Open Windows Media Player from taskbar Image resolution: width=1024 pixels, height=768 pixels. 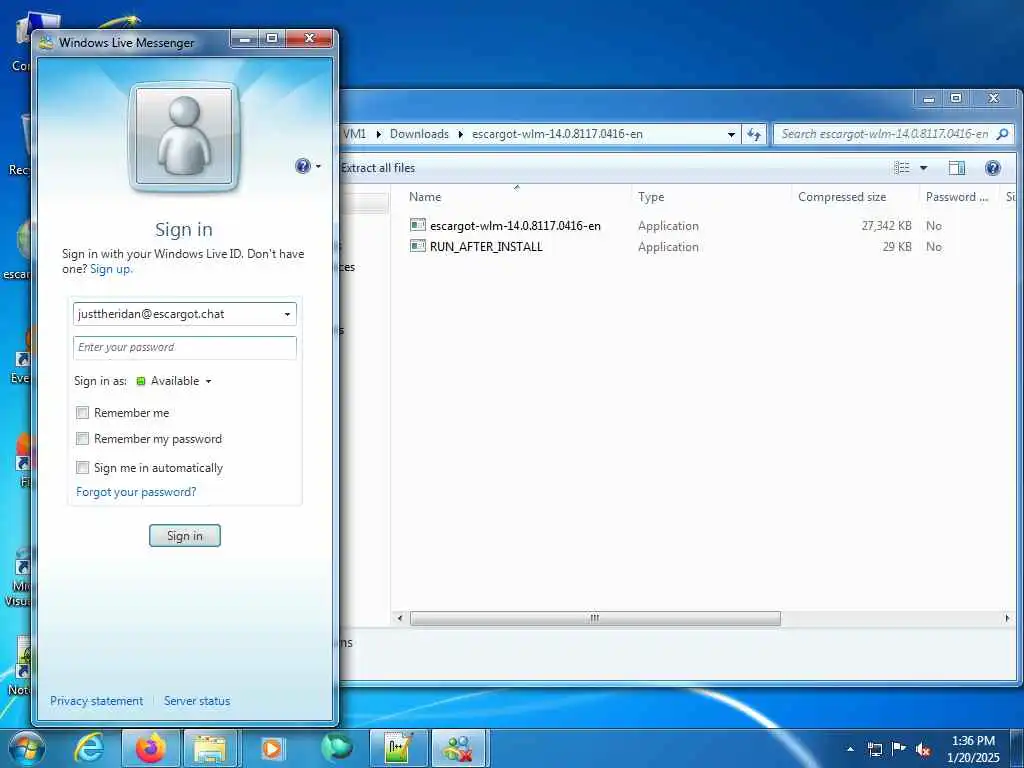coord(271,748)
